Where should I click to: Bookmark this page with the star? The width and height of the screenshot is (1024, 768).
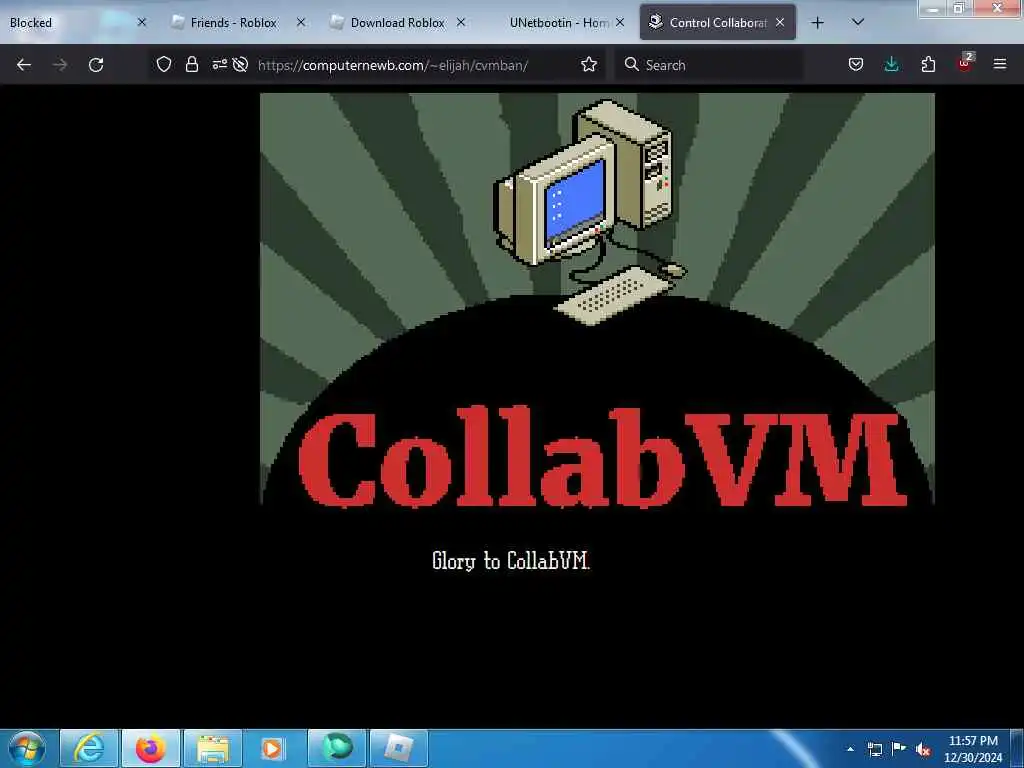[588, 64]
